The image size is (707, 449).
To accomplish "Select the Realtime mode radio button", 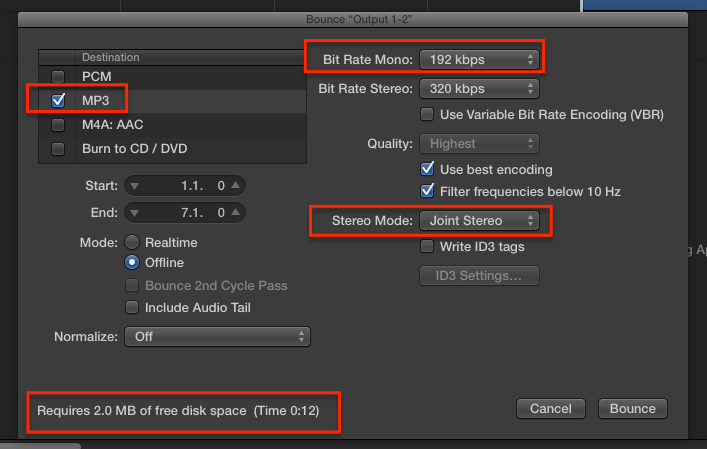I will [x=132, y=242].
